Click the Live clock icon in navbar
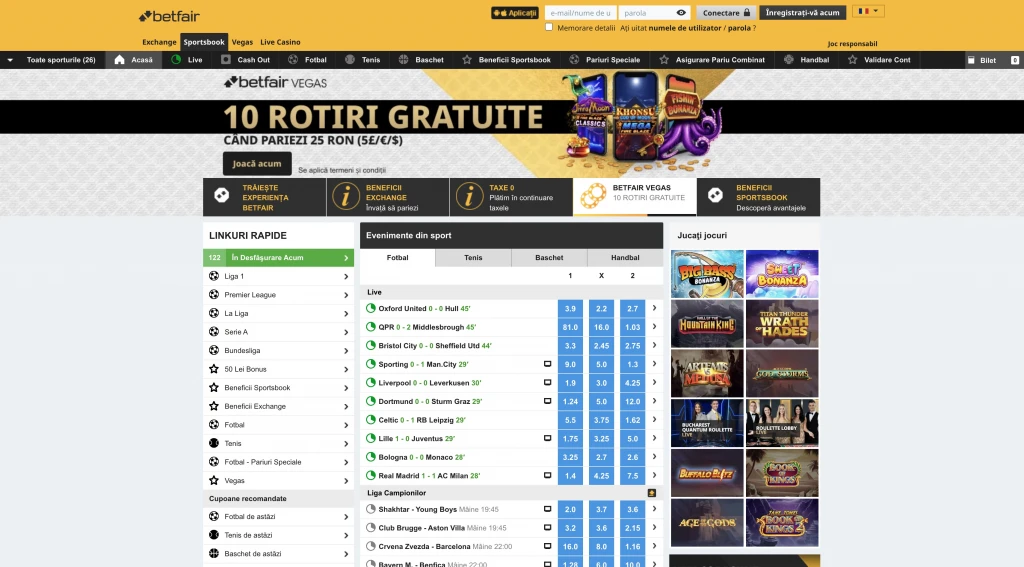The height and width of the screenshot is (567, 1024). pyautogui.click(x=177, y=60)
